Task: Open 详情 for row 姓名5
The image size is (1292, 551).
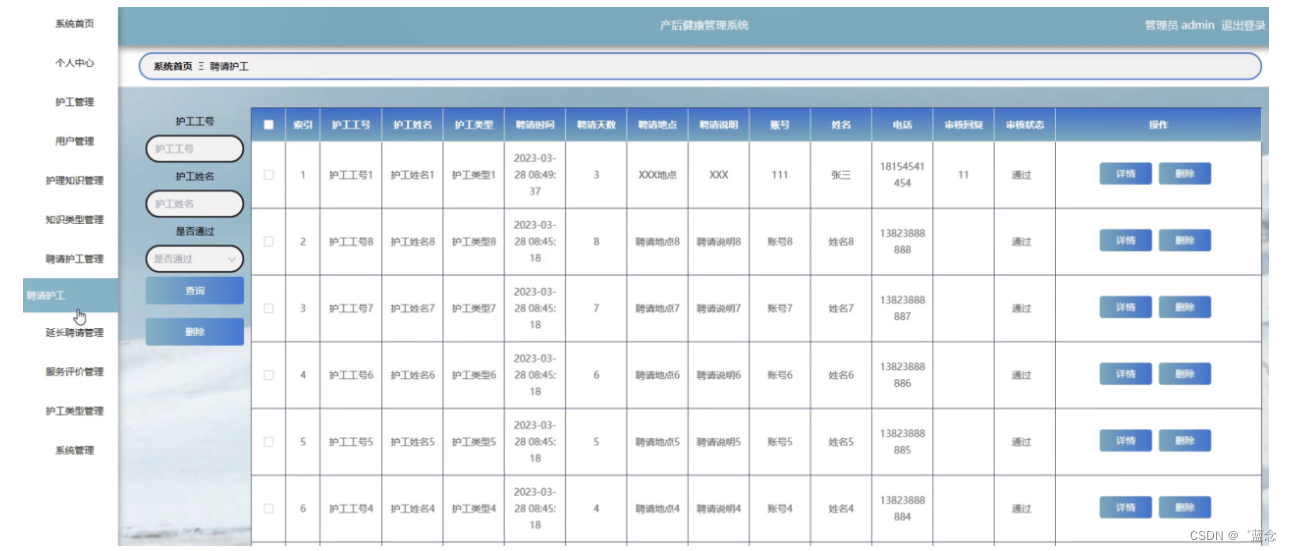Action: point(1126,441)
